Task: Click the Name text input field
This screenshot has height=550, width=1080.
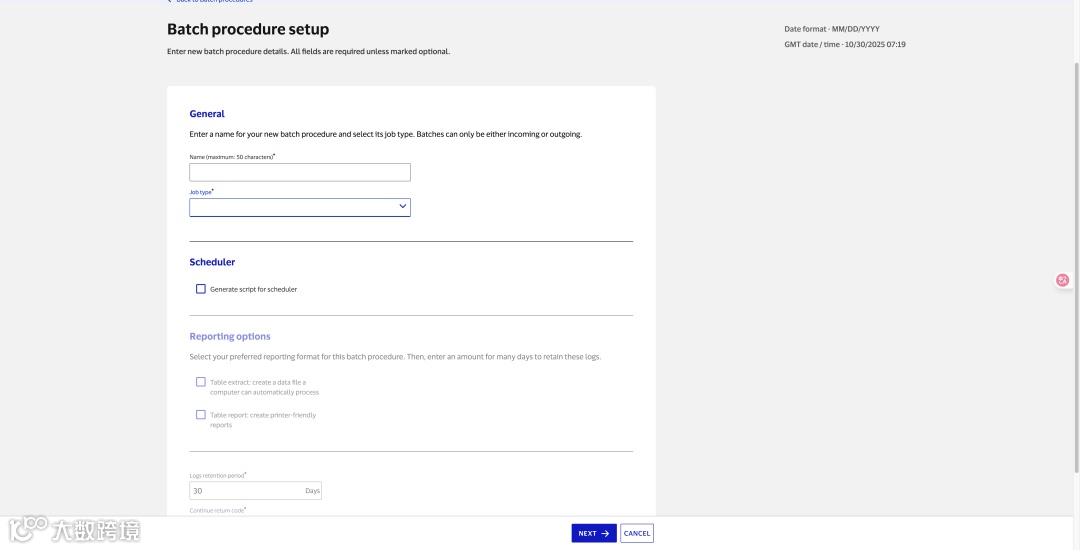Action: tap(300, 172)
